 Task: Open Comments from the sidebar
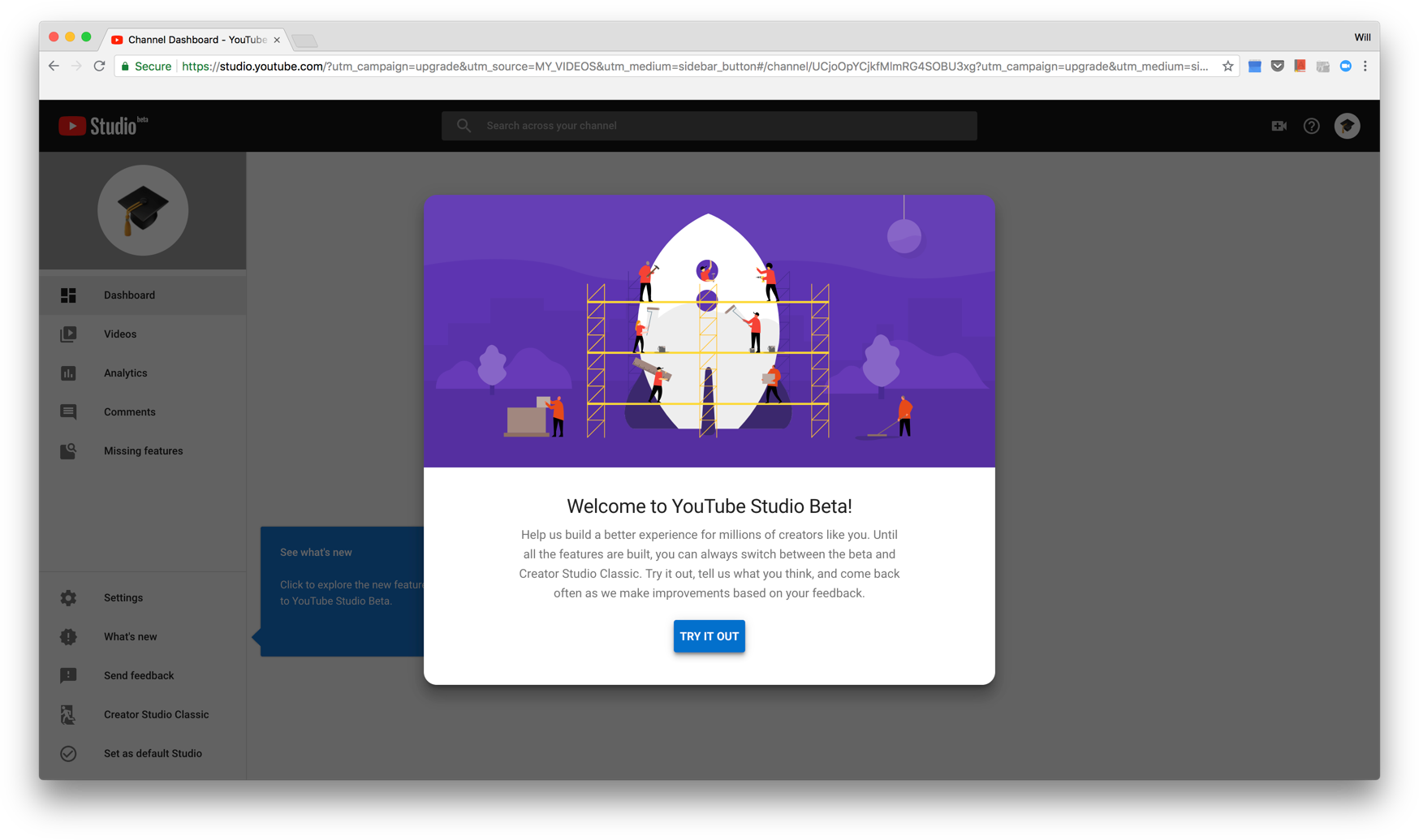pos(143,412)
